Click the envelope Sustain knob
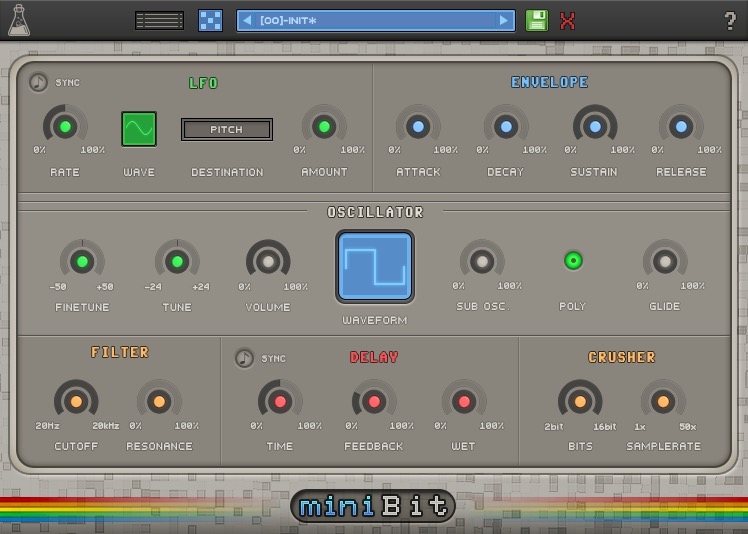 tap(595, 126)
